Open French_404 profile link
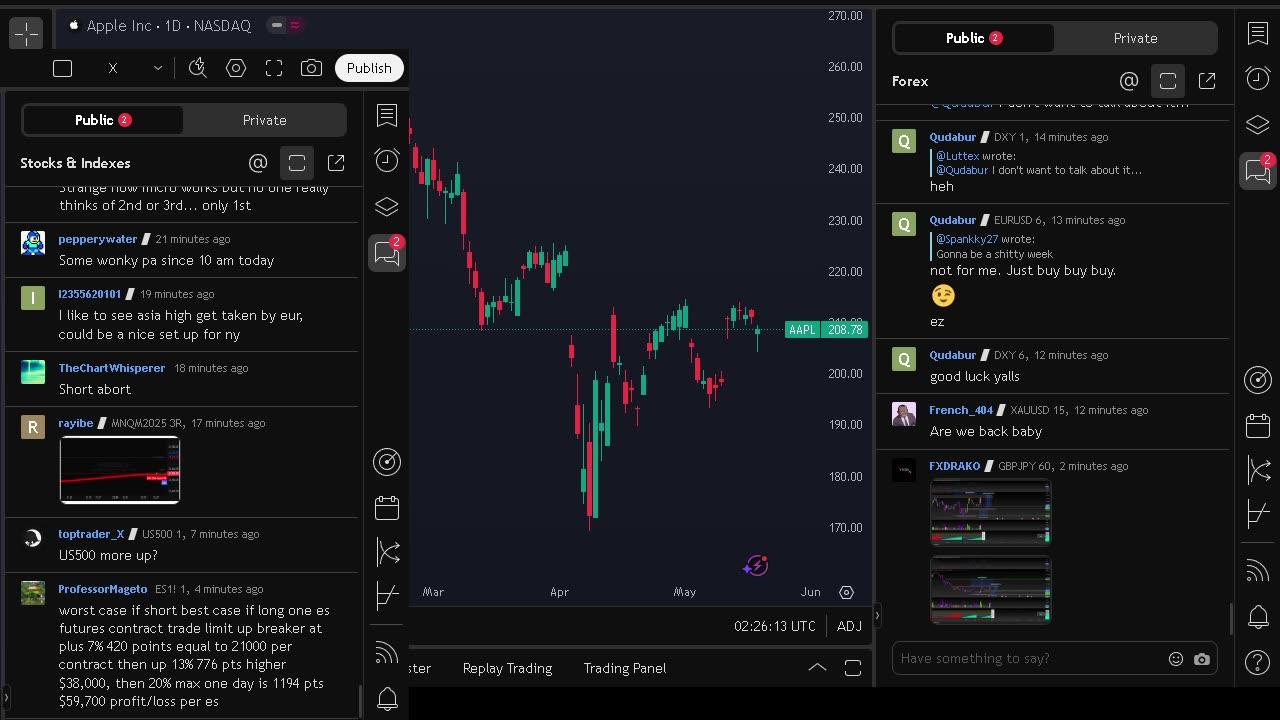The image size is (1280, 720). 961,410
